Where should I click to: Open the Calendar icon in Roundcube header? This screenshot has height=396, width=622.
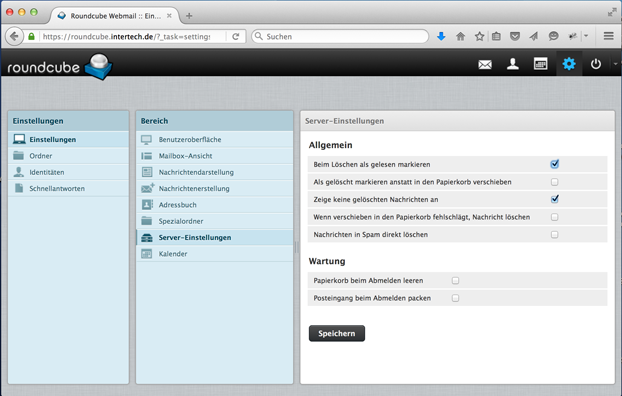point(540,63)
